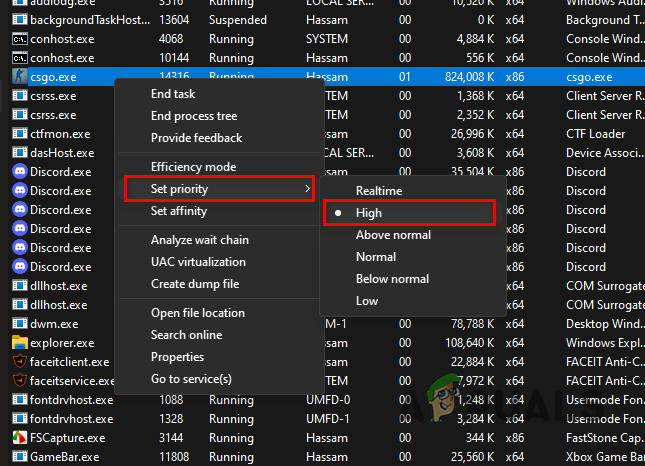The width and height of the screenshot is (645, 466).
Task: Select Open file location
Action: pos(197,313)
